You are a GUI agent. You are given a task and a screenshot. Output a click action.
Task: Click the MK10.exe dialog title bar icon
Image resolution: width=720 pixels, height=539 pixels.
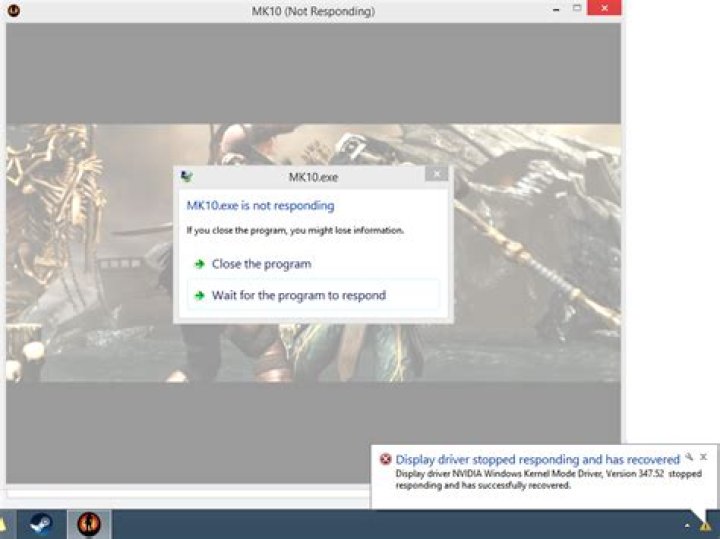click(x=186, y=177)
